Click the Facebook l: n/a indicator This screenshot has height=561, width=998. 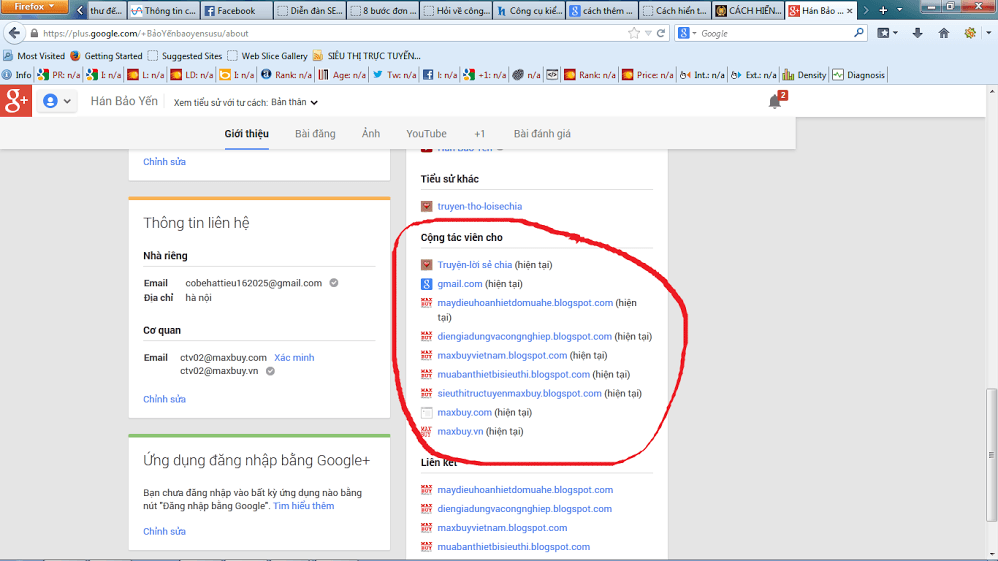[x=440, y=75]
